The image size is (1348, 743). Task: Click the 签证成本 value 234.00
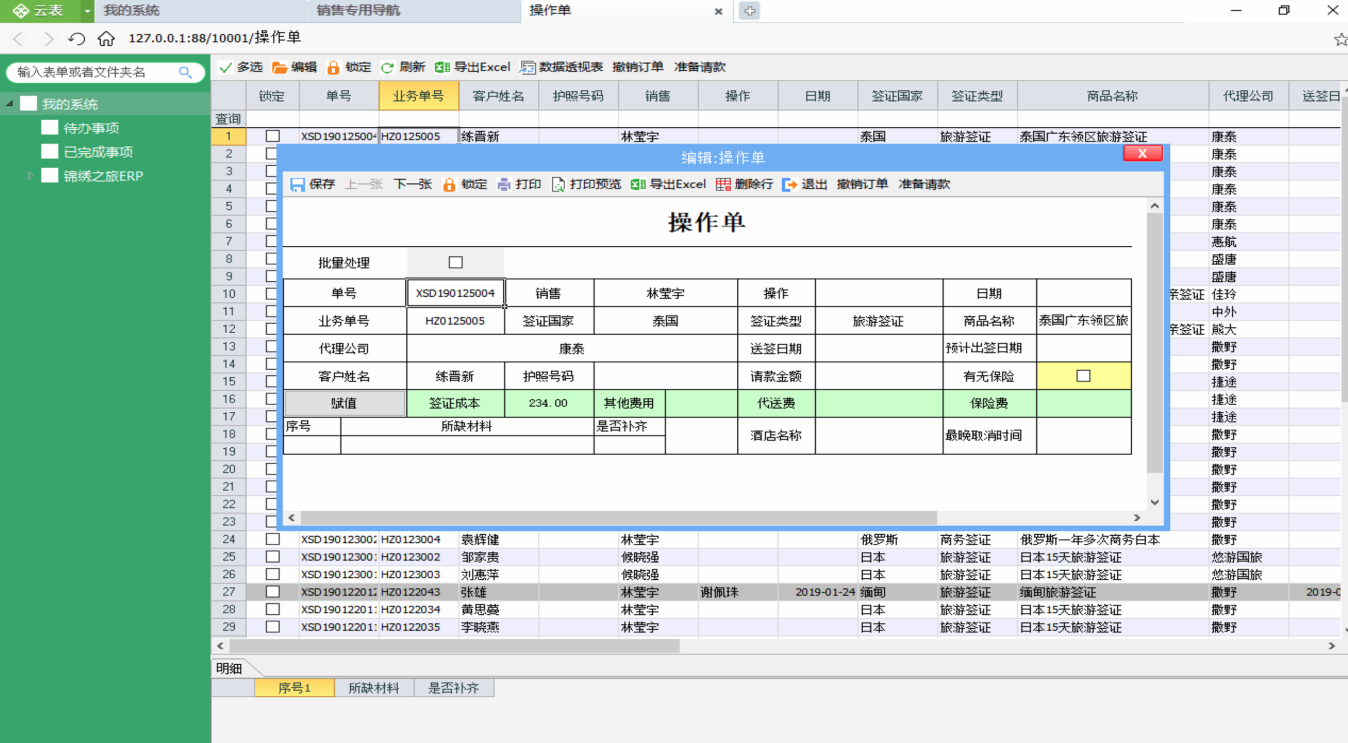(x=548, y=403)
